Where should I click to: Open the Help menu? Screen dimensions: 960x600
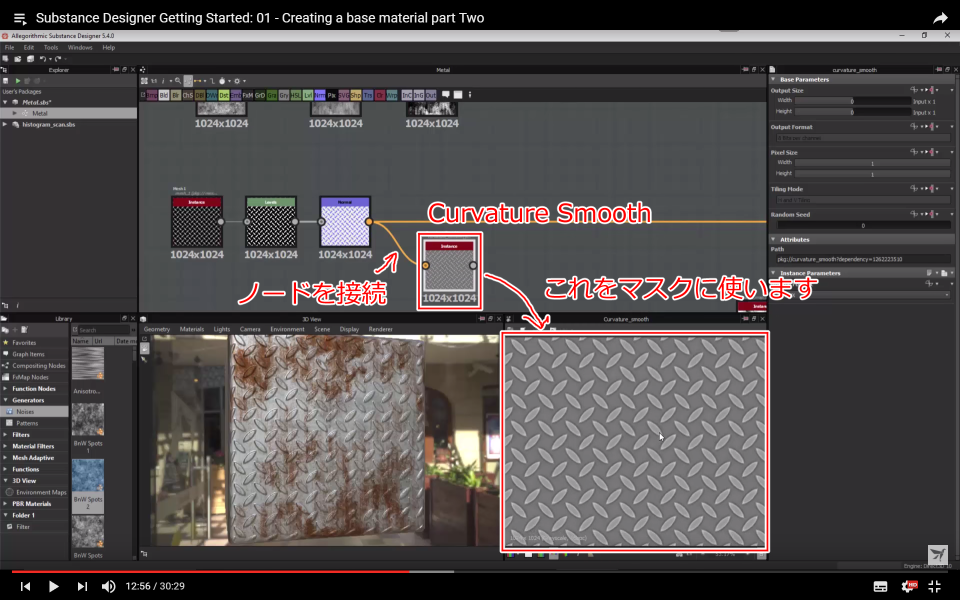coord(108,47)
